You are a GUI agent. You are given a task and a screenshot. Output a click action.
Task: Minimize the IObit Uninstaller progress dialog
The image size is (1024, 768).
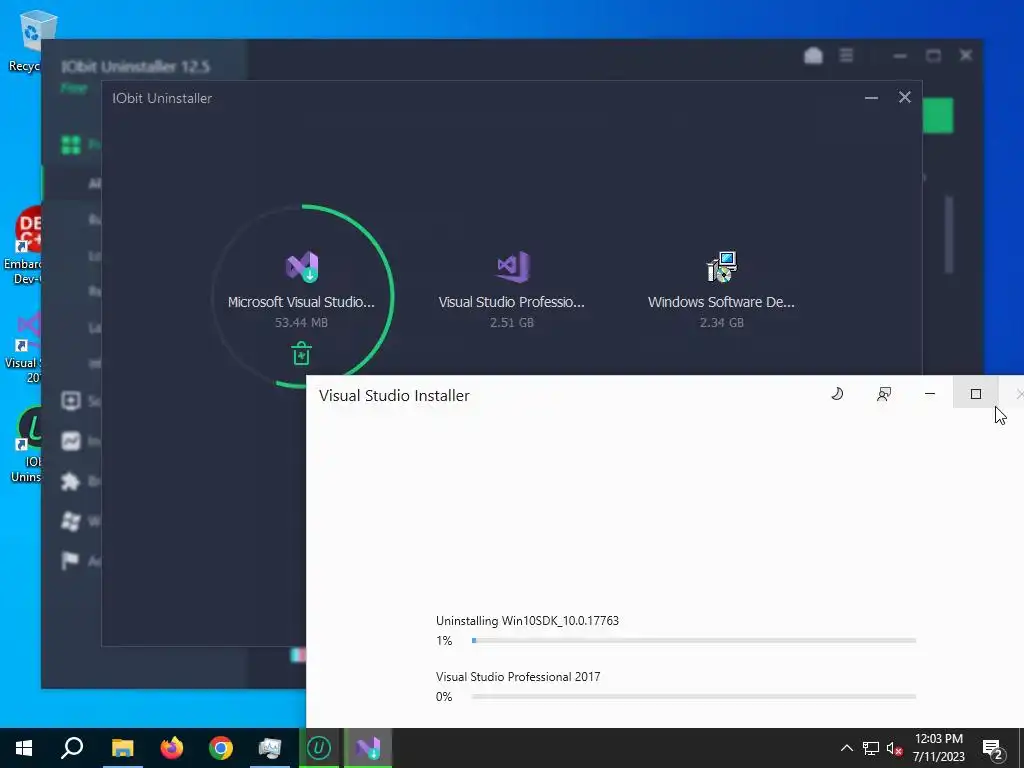(x=871, y=98)
